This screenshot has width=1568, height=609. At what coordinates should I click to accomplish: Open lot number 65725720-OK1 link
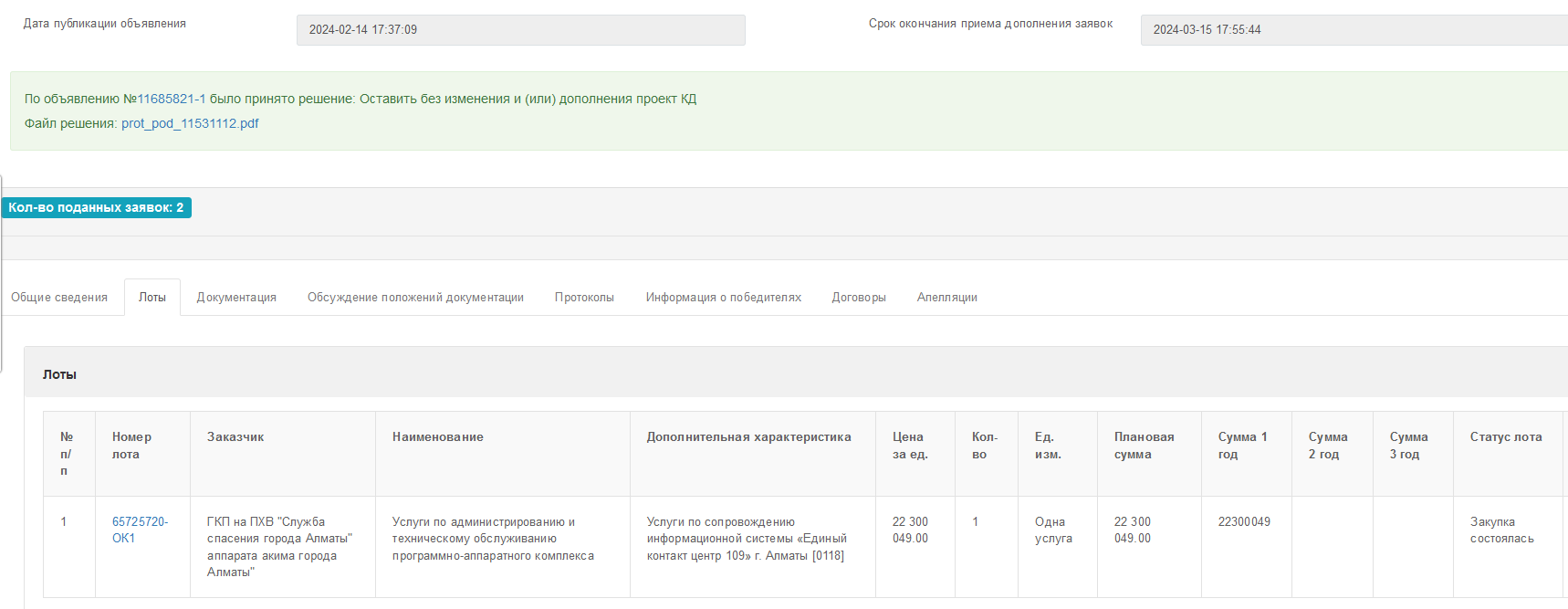139,530
